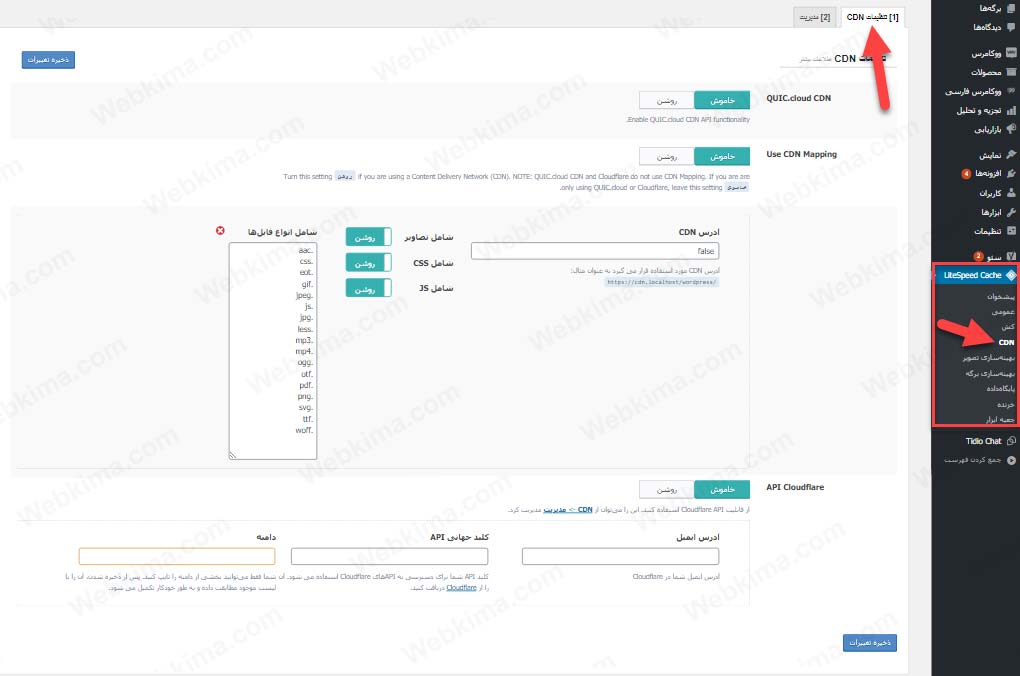The width and height of the screenshot is (1020, 676).
Task: Click the textarea resize handle corner
Action: [x=233, y=455]
